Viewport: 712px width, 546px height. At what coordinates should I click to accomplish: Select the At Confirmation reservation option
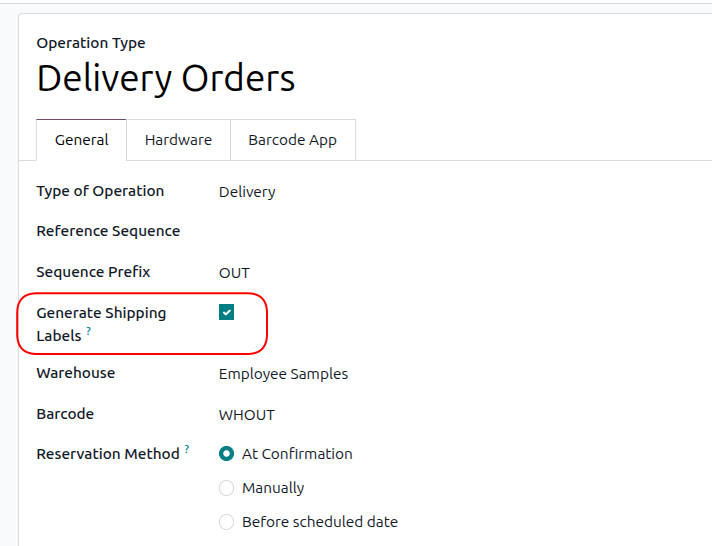(226, 454)
